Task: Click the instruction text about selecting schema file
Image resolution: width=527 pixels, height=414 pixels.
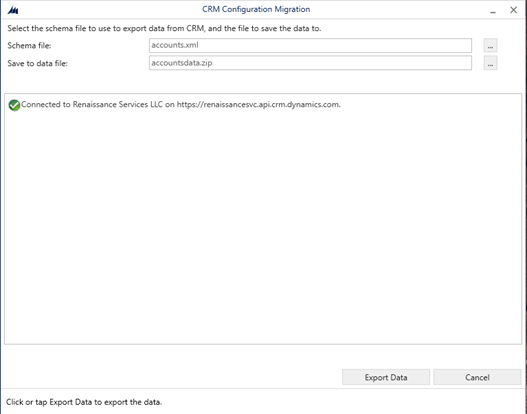Action: pyautogui.click(x=164, y=28)
